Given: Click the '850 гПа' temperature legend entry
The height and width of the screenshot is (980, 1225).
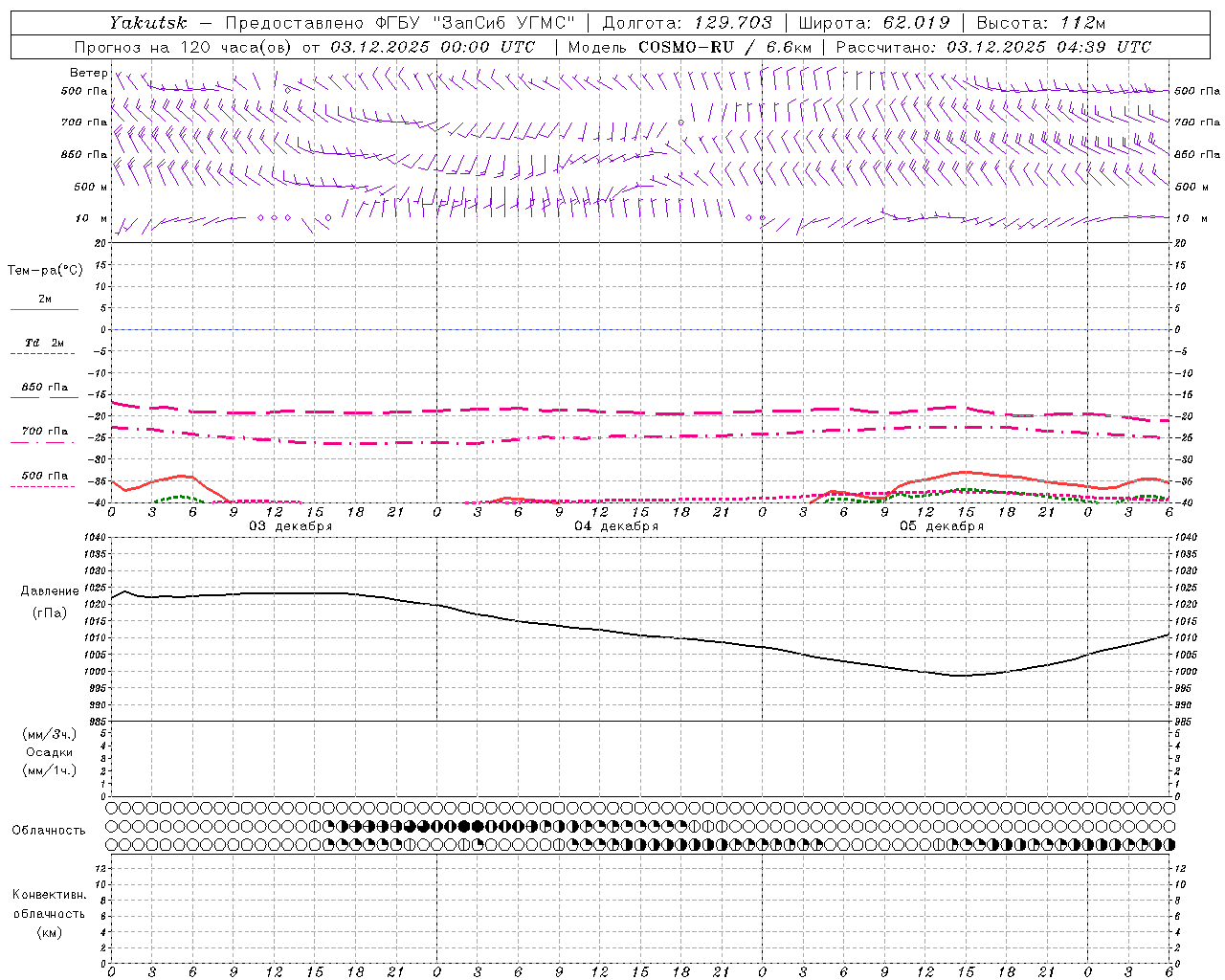Looking at the screenshot, I should [x=45, y=388].
